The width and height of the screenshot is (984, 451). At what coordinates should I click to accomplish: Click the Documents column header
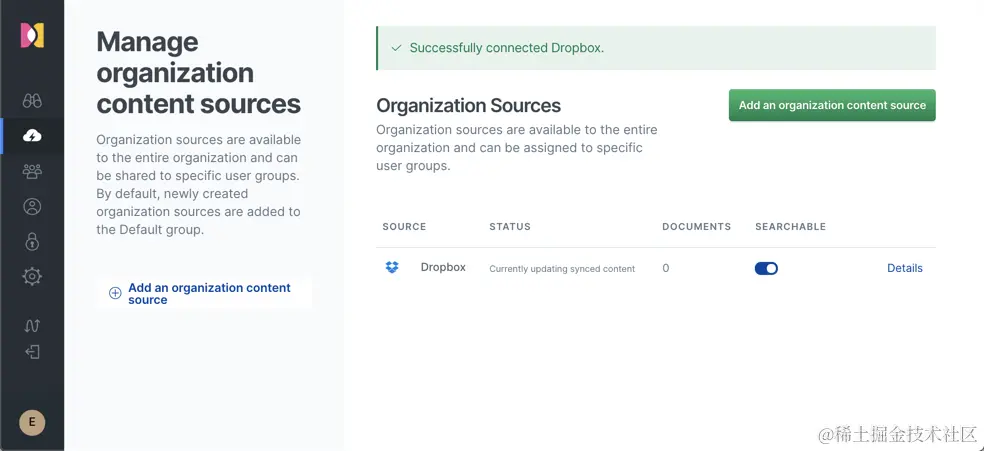coord(696,227)
